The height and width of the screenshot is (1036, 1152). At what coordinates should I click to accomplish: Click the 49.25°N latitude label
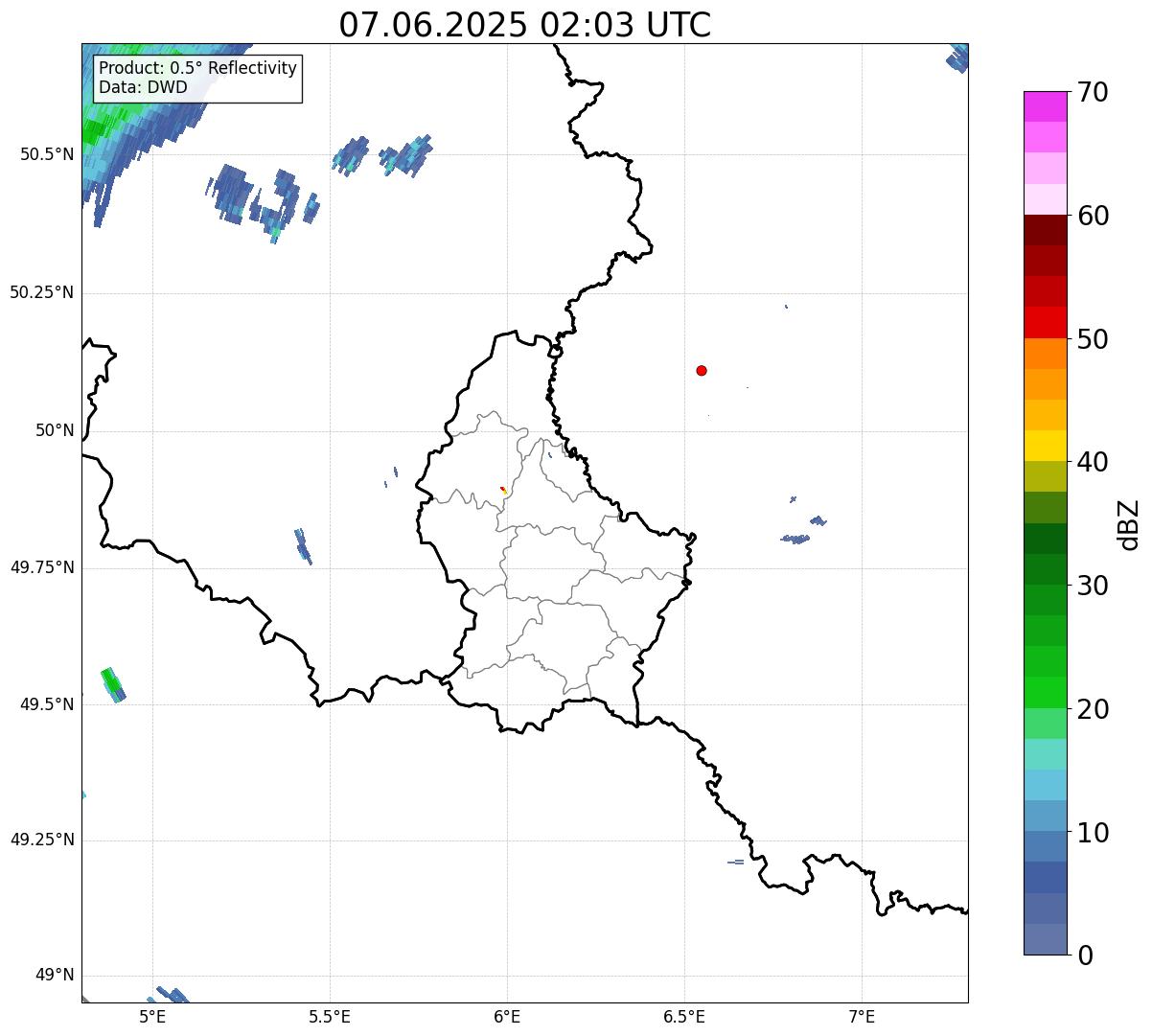(41, 840)
